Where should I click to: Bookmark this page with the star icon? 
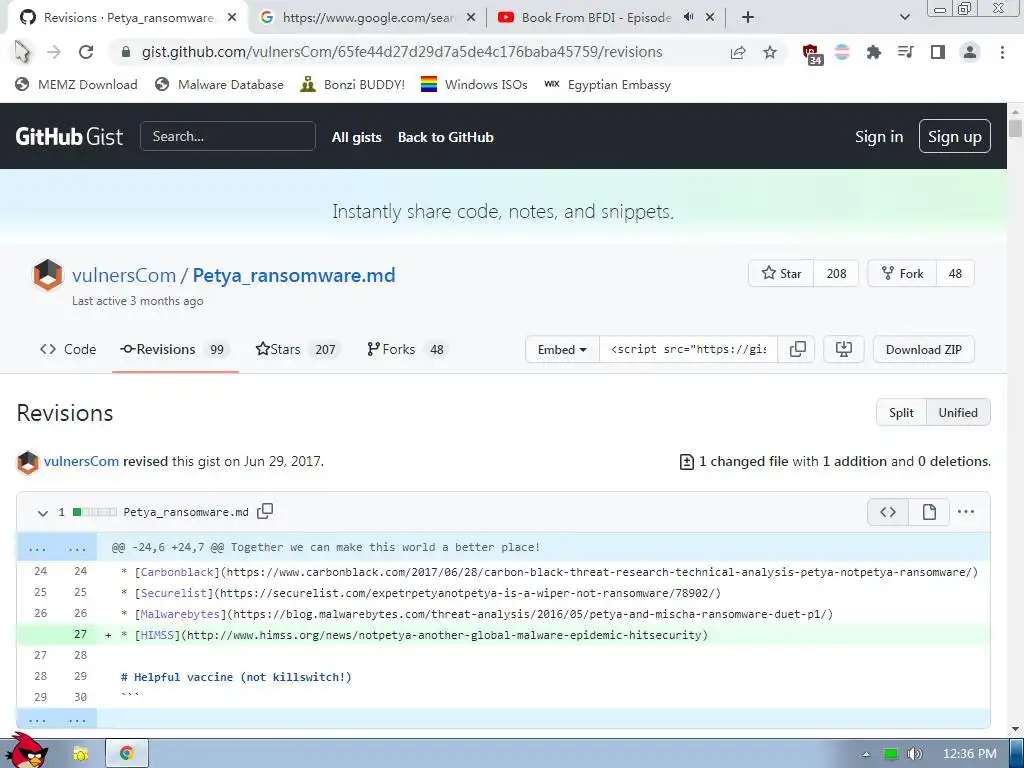point(770,52)
